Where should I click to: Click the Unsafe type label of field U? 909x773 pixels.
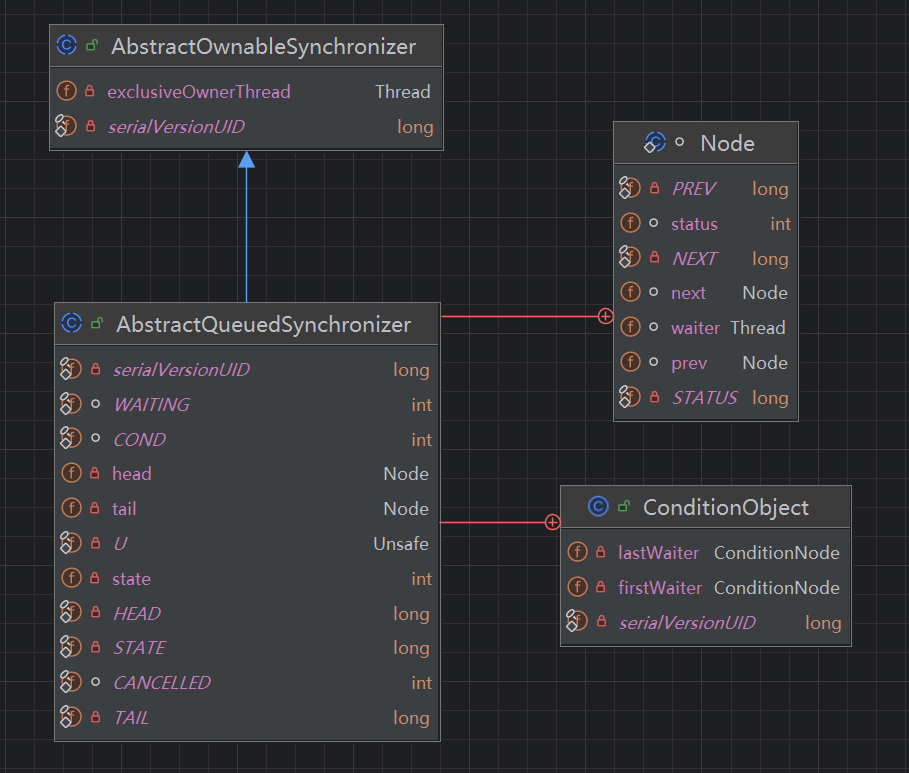[401, 544]
